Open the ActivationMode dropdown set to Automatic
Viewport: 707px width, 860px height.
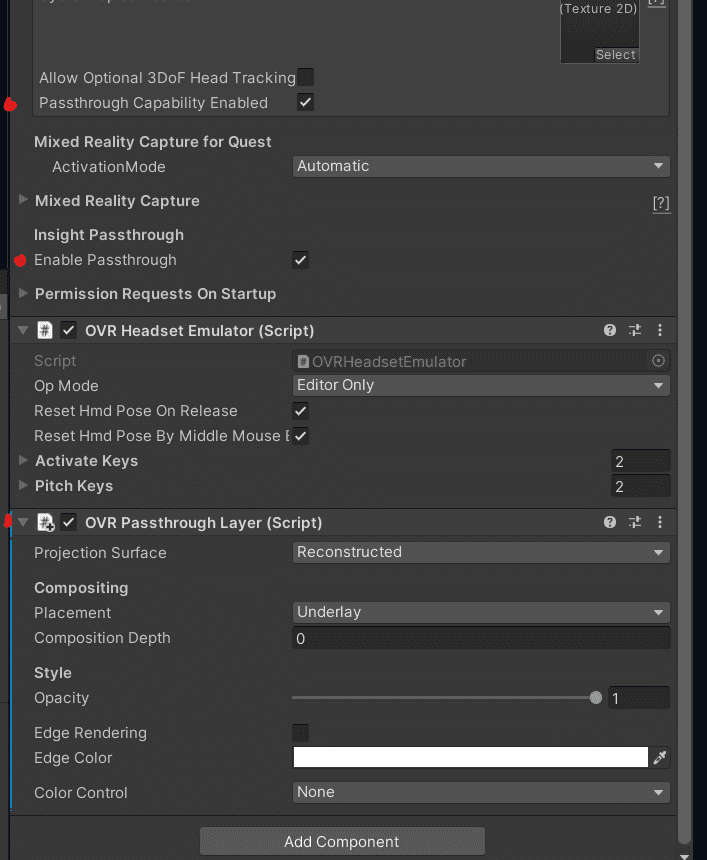481,166
